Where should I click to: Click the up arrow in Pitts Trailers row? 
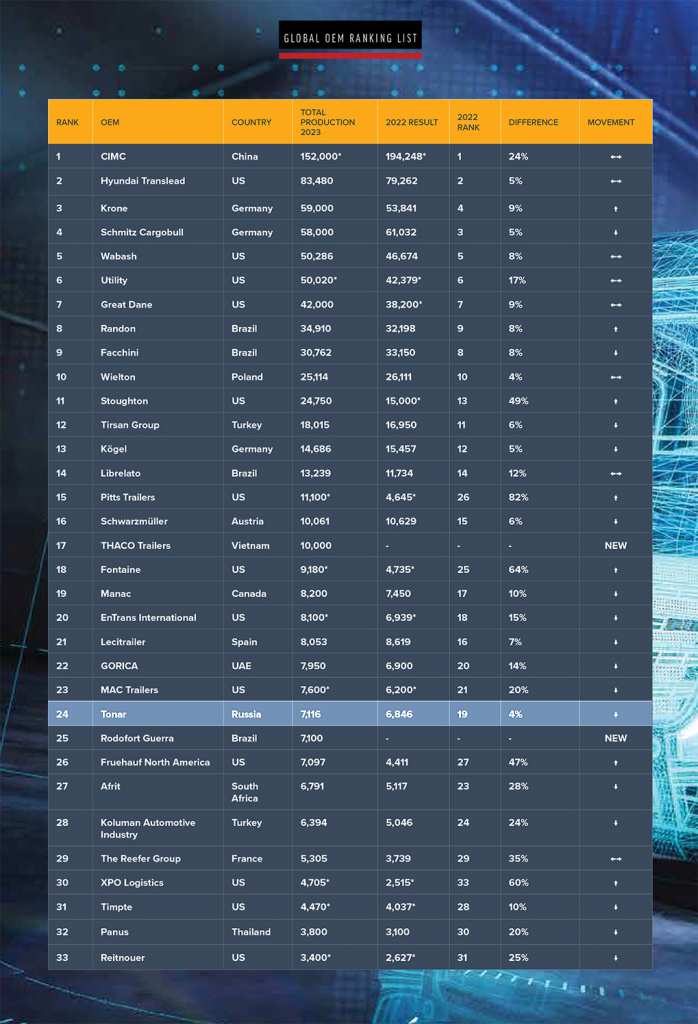click(615, 498)
